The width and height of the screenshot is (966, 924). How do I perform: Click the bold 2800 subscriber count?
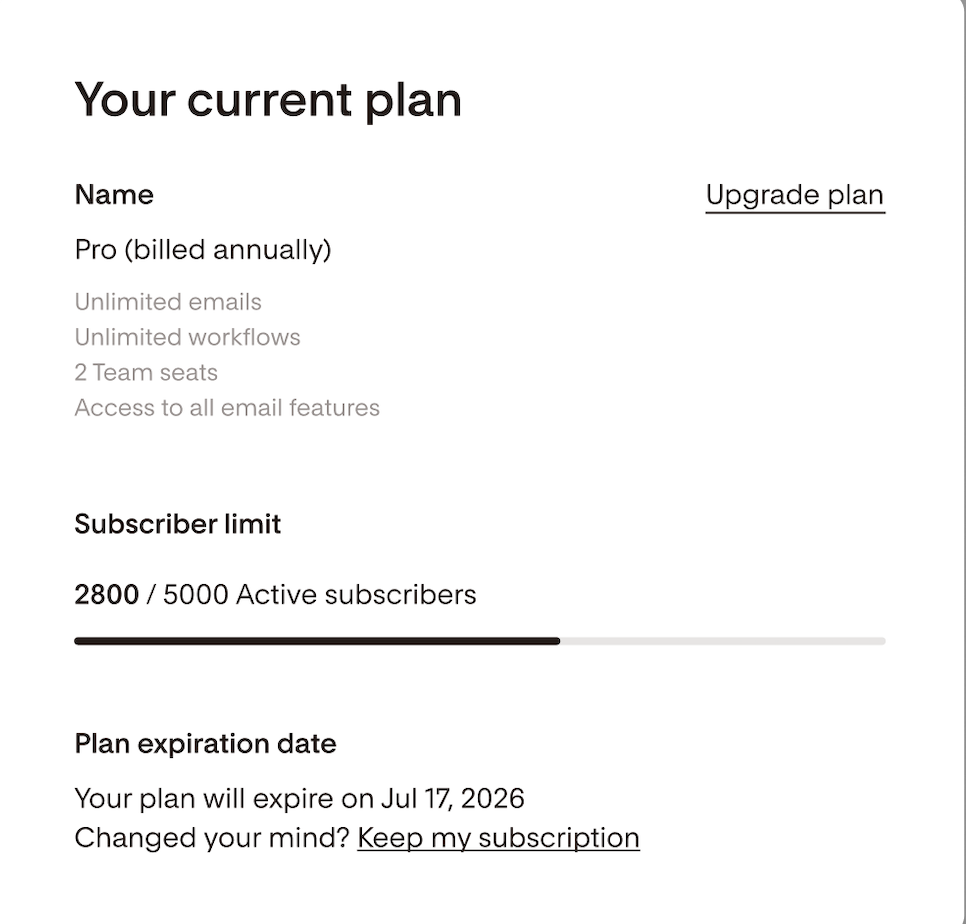pos(106,595)
